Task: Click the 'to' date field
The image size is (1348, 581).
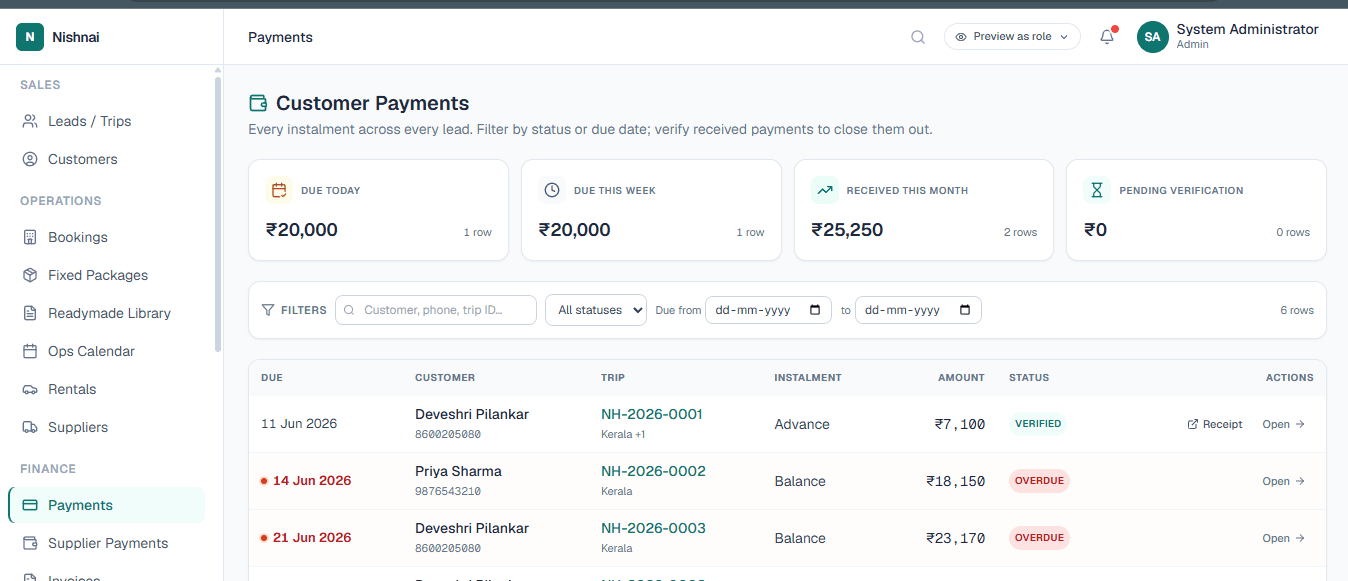Action: (x=918, y=310)
